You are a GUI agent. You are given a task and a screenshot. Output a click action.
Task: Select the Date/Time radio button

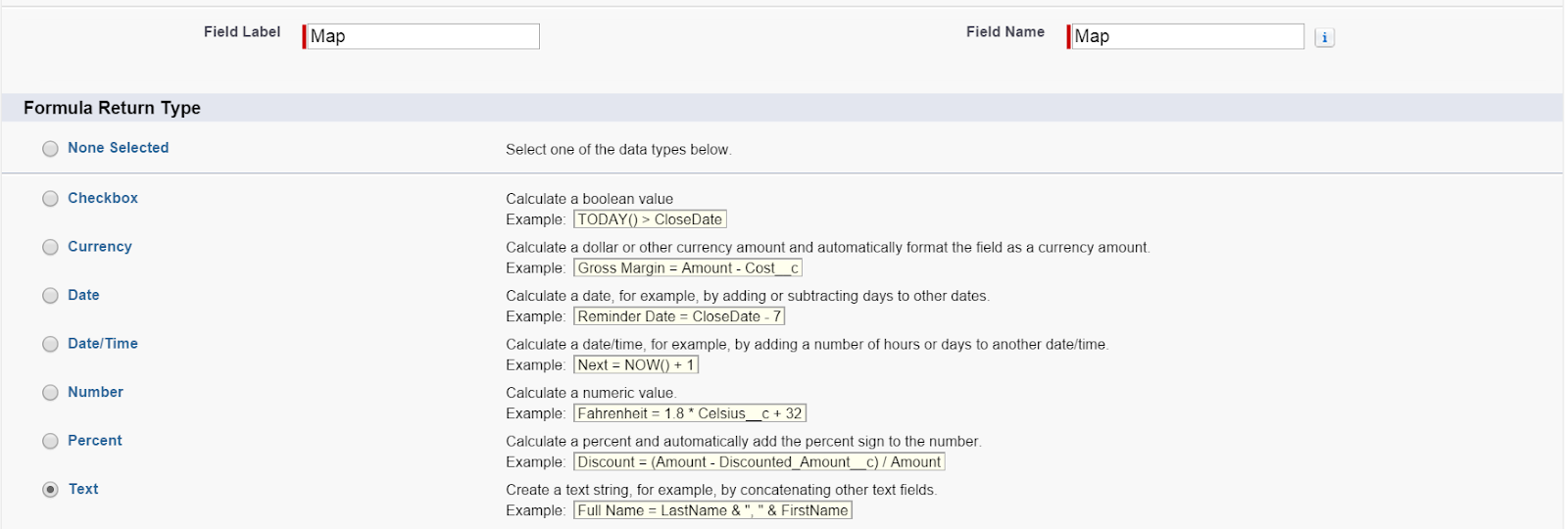[50, 345]
